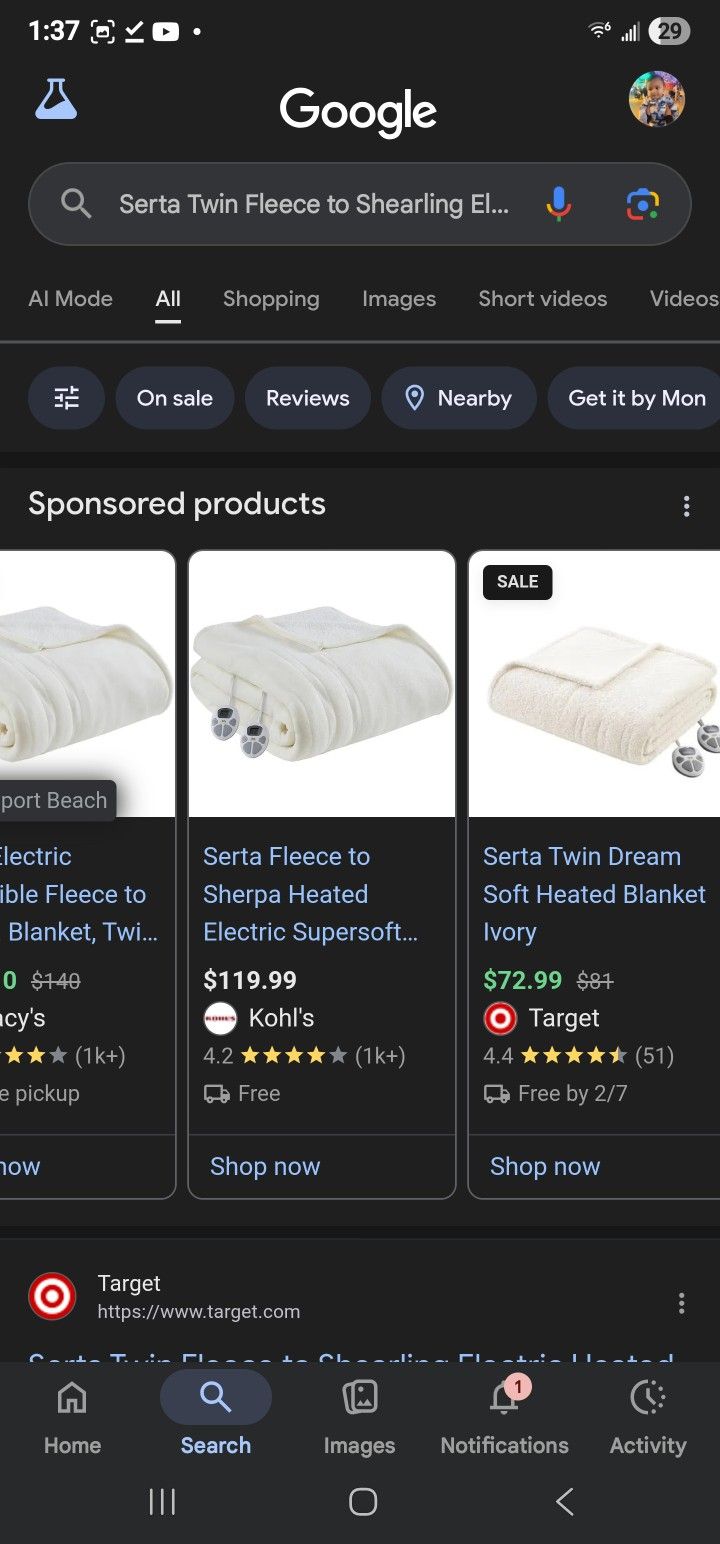720x1544 pixels.
Task: Tap the search query input field
Action: 314,204
